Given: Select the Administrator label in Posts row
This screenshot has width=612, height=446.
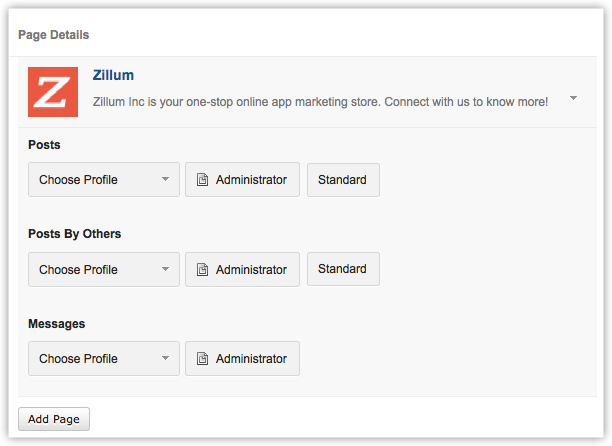Looking at the screenshot, I should 251,180.
